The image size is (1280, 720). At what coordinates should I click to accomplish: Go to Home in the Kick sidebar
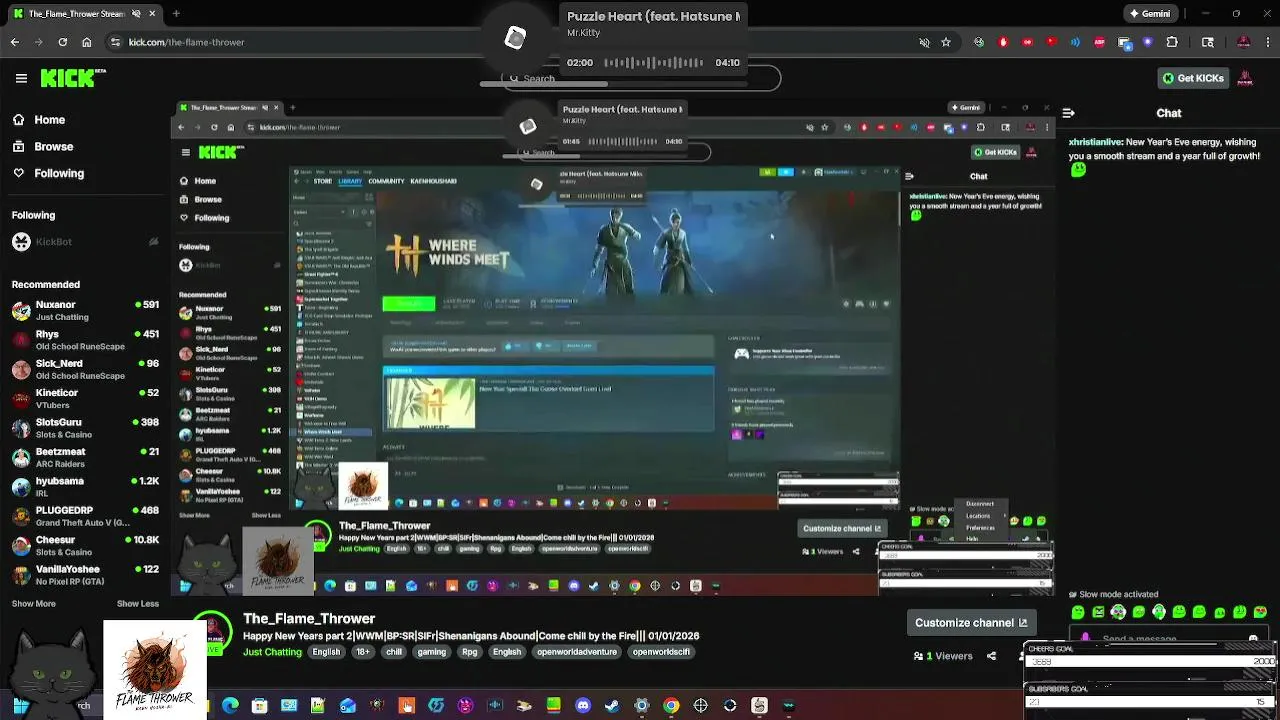pyautogui.click(x=39, y=120)
